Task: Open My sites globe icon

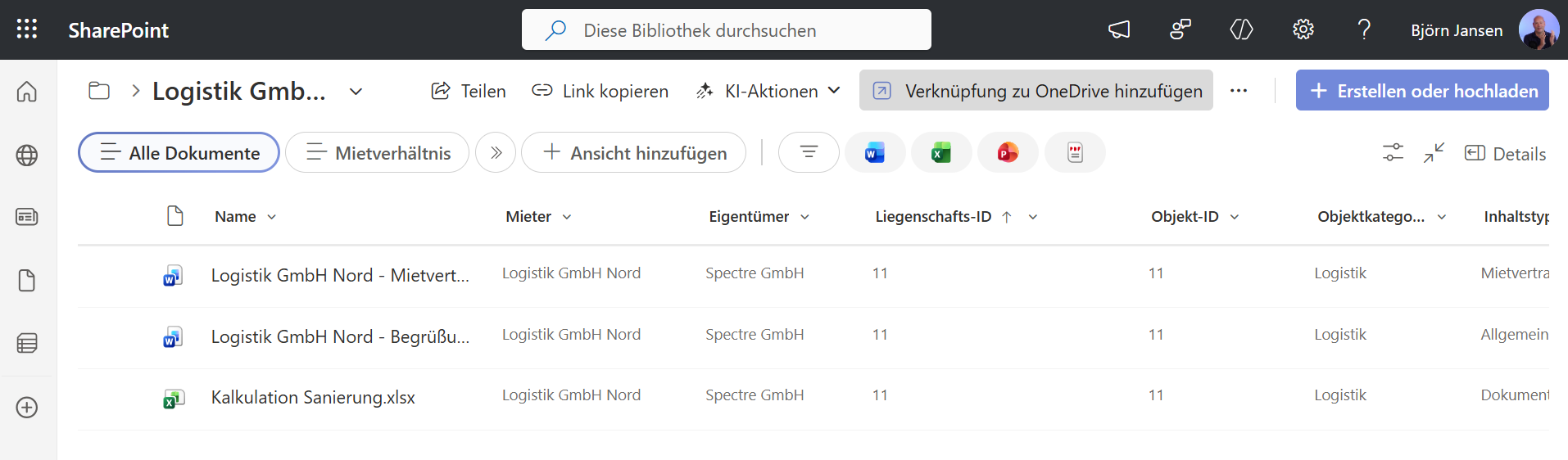Action: pos(27,155)
